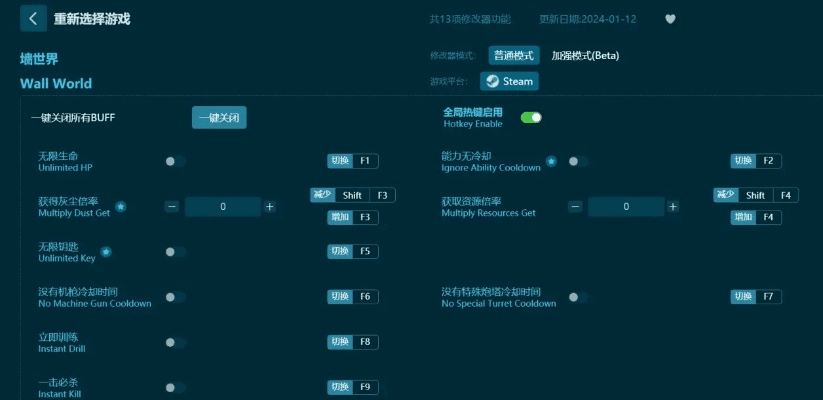Click the Shift F3 decrease hotkey

pos(353,195)
